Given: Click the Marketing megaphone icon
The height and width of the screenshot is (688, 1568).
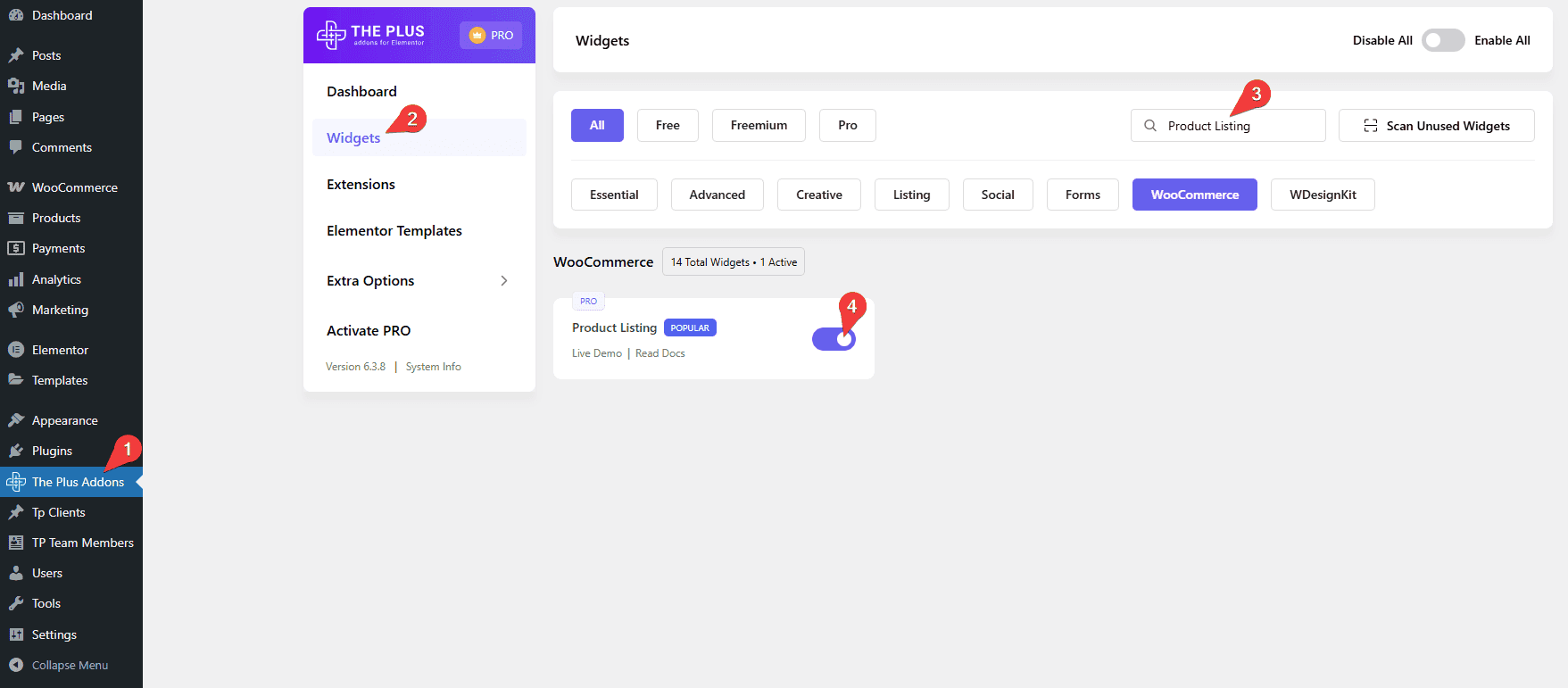Looking at the screenshot, I should coord(16,310).
